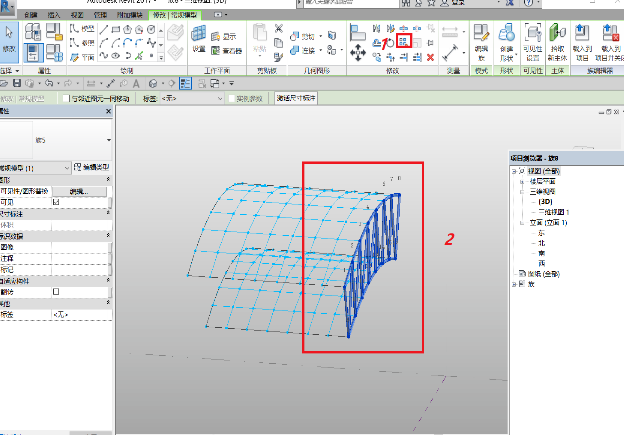
Task: Click the Rotate tool icon
Action: tap(390, 43)
